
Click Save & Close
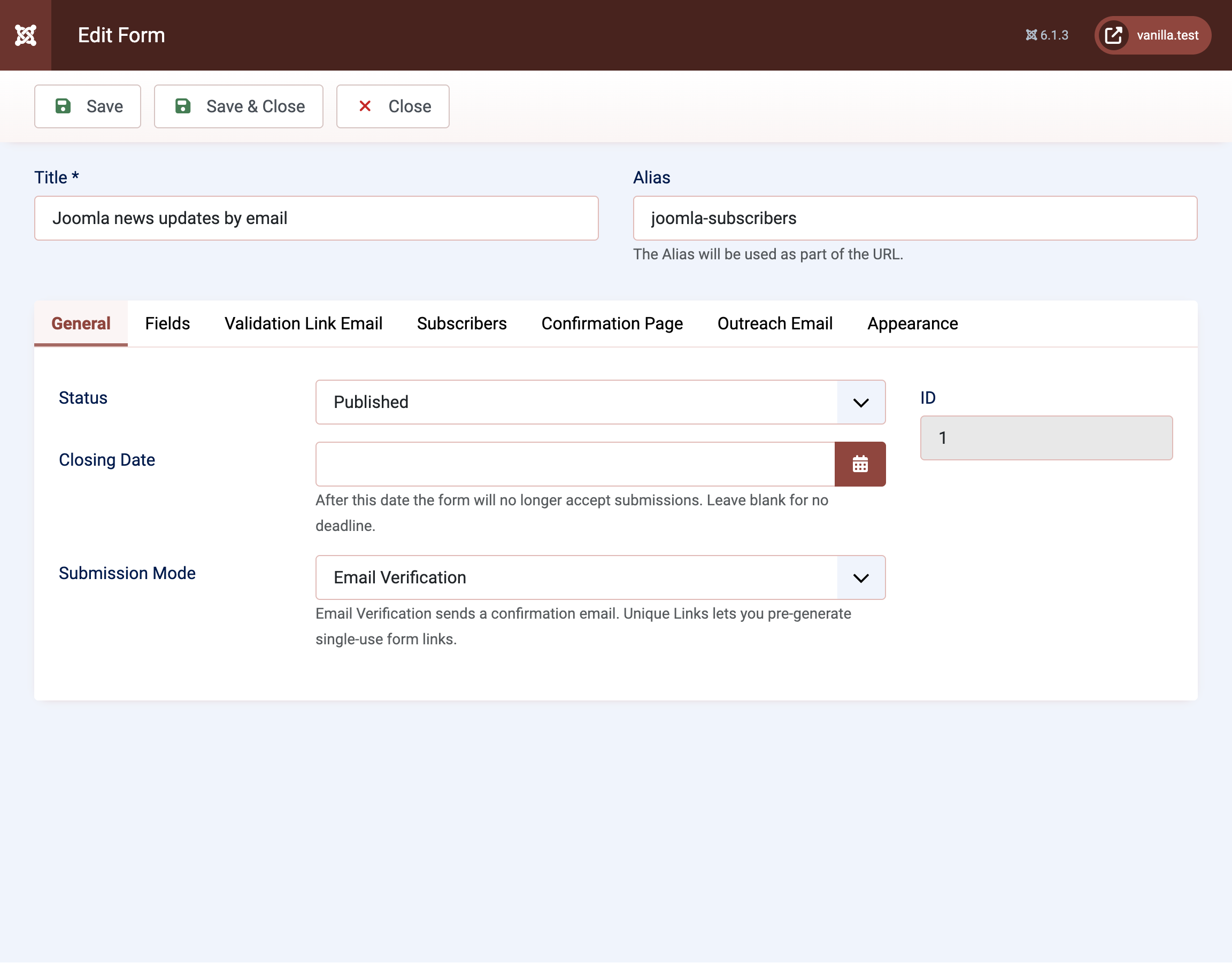click(238, 106)
